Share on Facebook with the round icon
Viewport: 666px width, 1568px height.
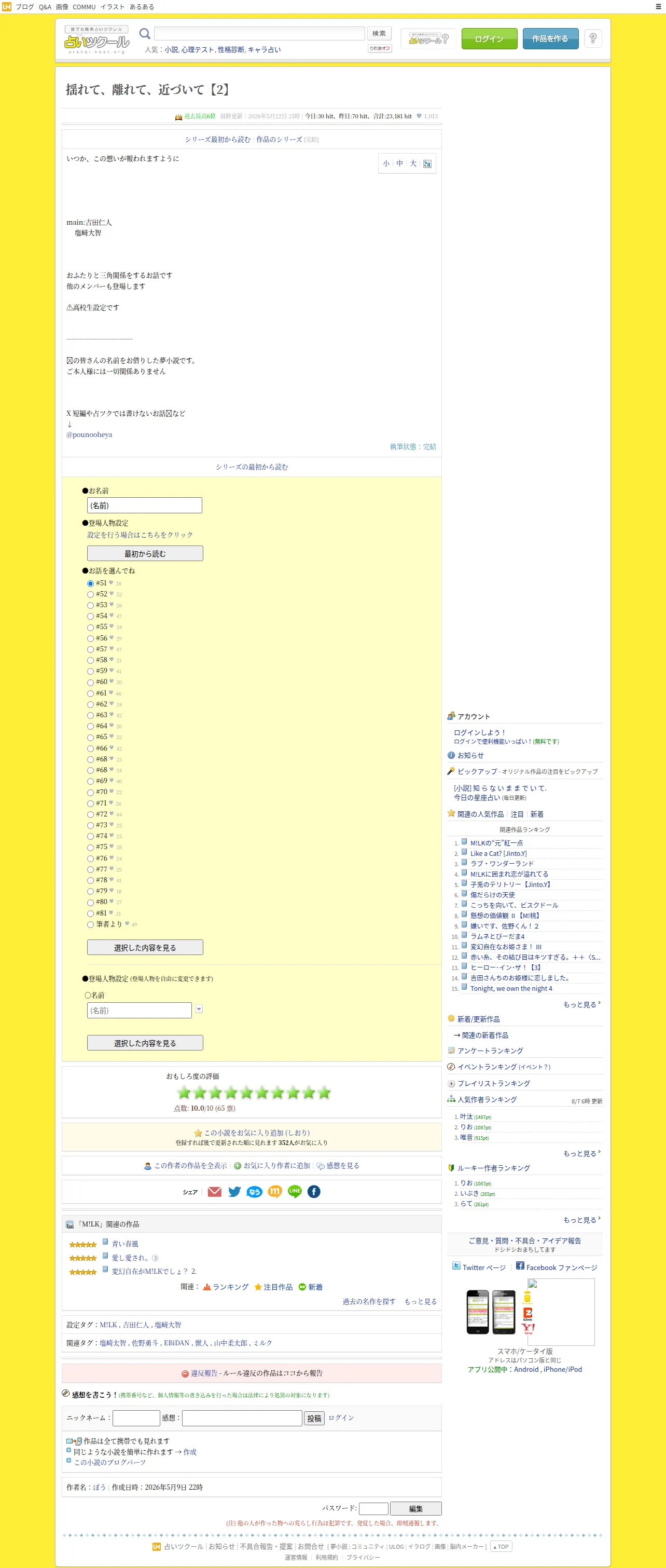click(314, 1192)
